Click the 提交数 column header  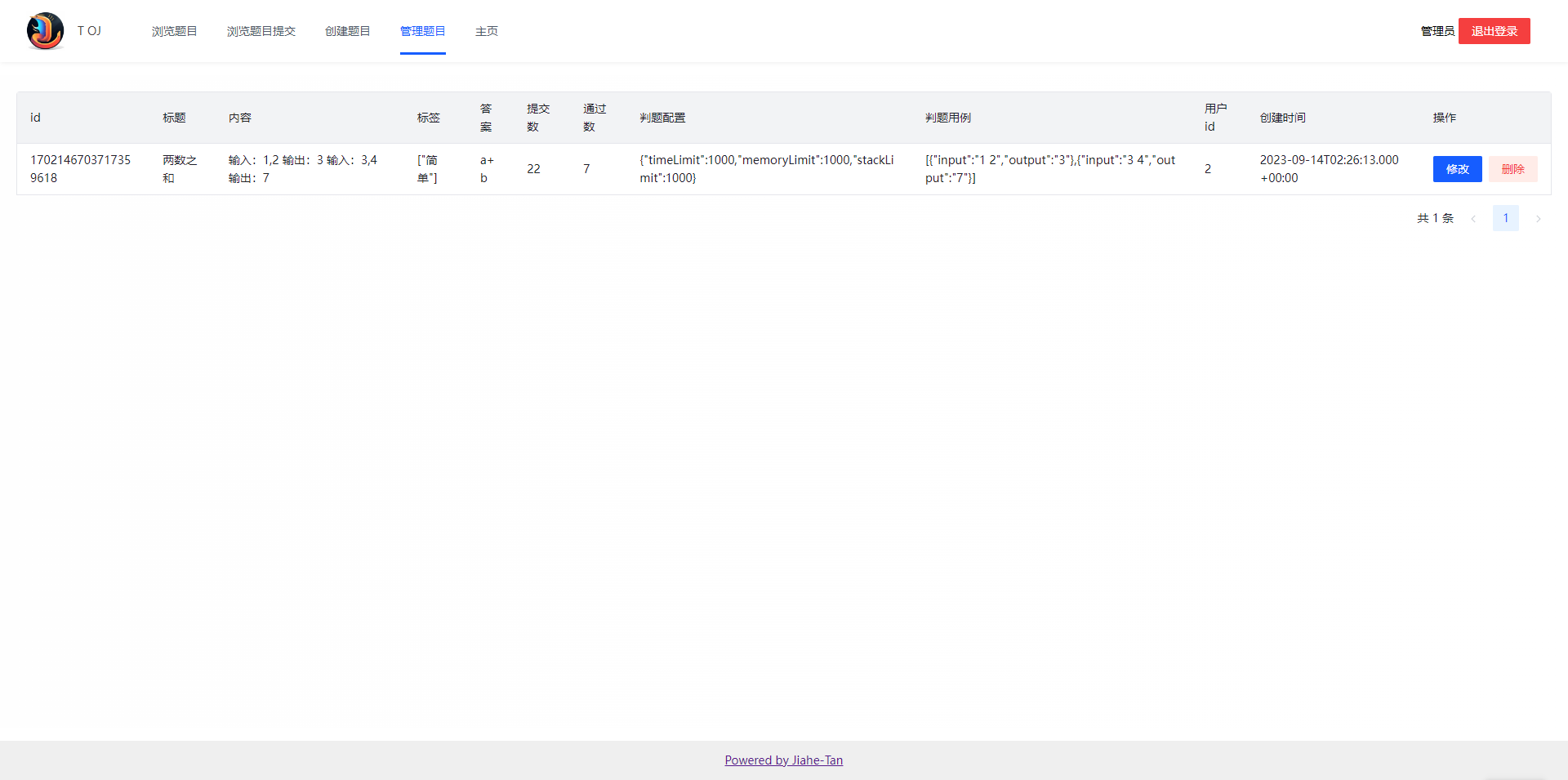click(541, 118)
